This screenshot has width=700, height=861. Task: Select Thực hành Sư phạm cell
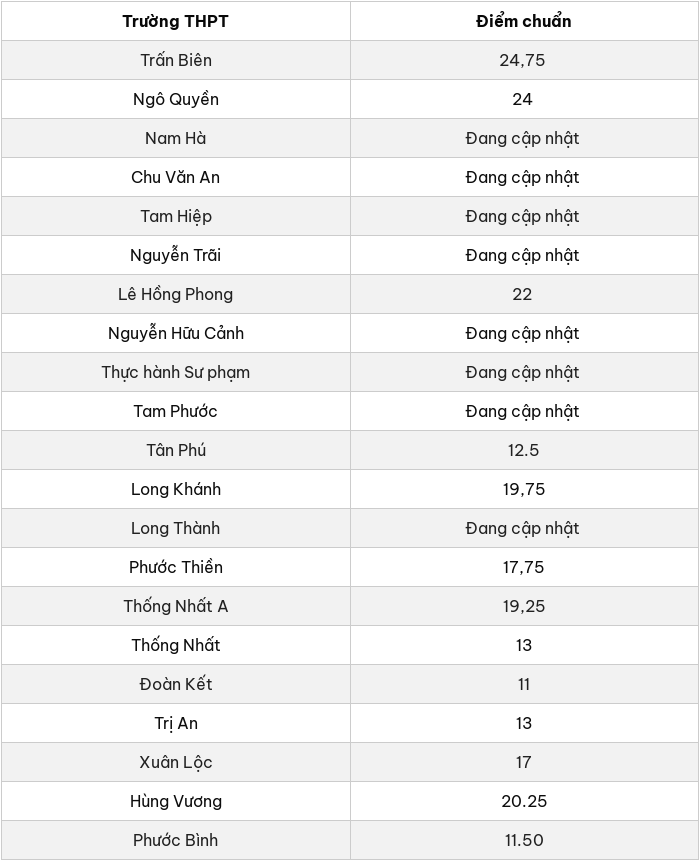[176, 372]
